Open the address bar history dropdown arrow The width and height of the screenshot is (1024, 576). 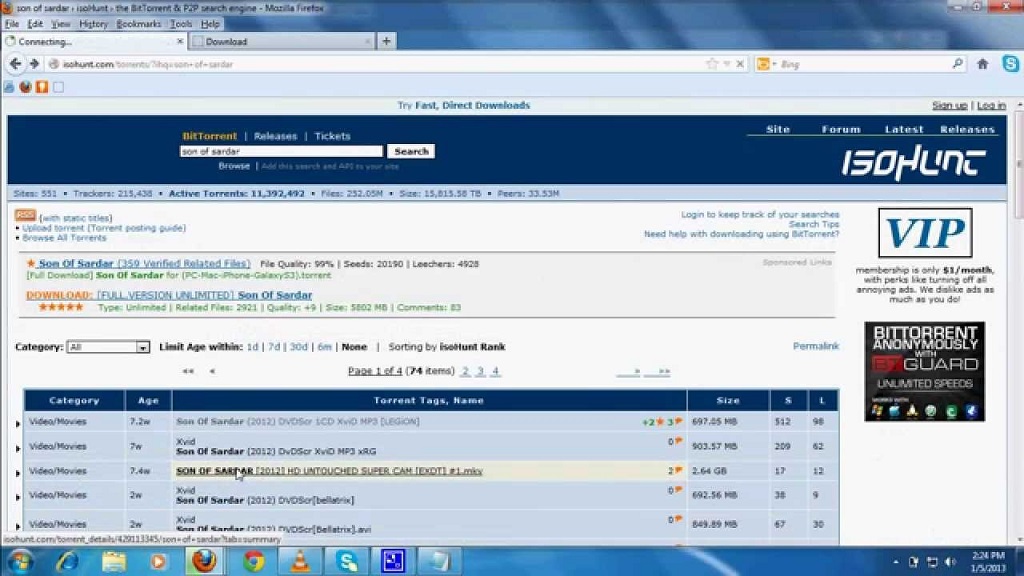click(726, 64)
